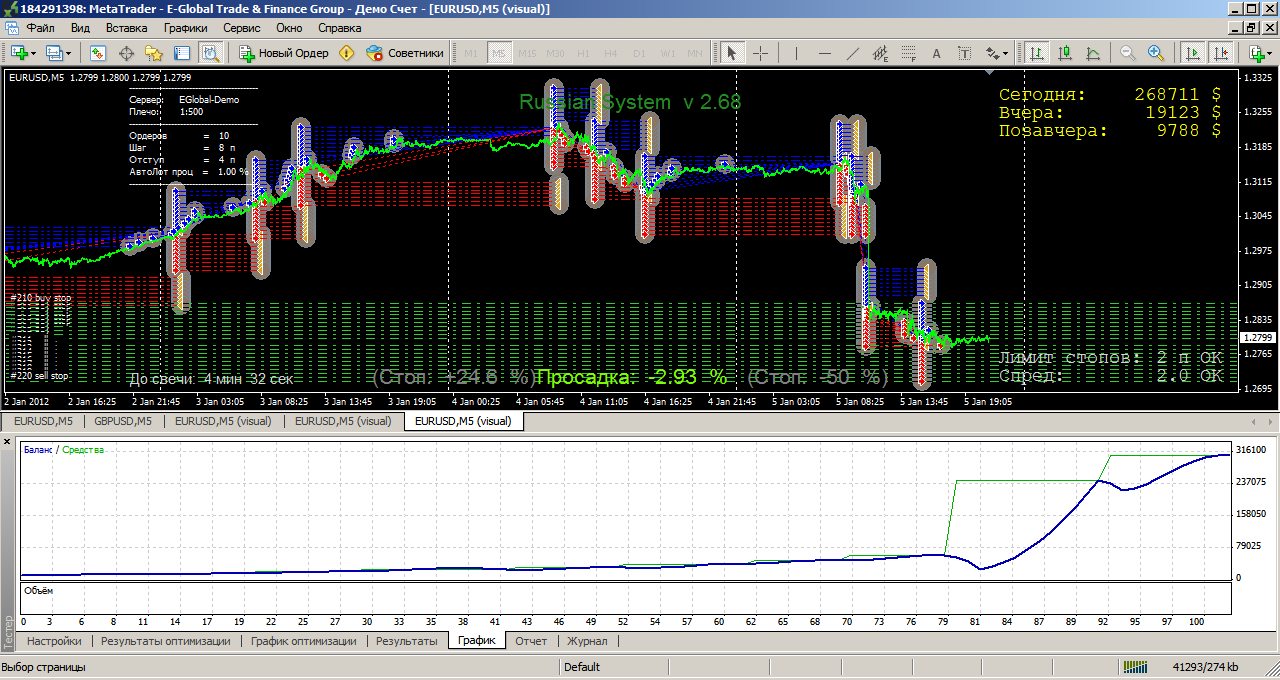Select the vertical line drawing tool
This screenshot has height=680, width=1280.
796,53
